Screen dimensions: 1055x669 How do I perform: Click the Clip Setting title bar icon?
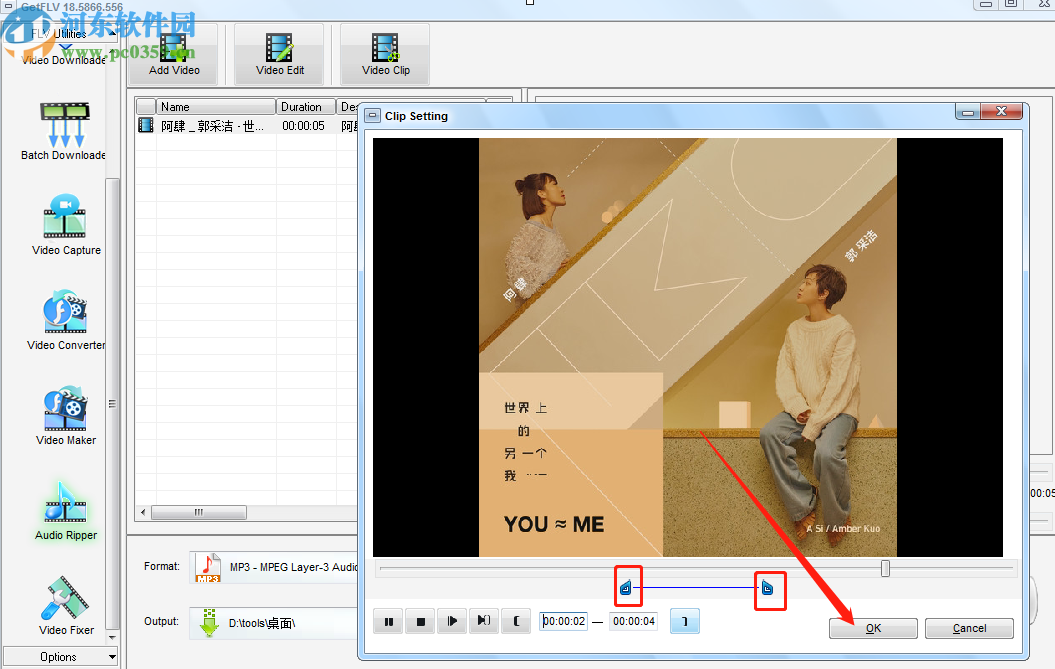pyautogui.click(x=372, y=116)
